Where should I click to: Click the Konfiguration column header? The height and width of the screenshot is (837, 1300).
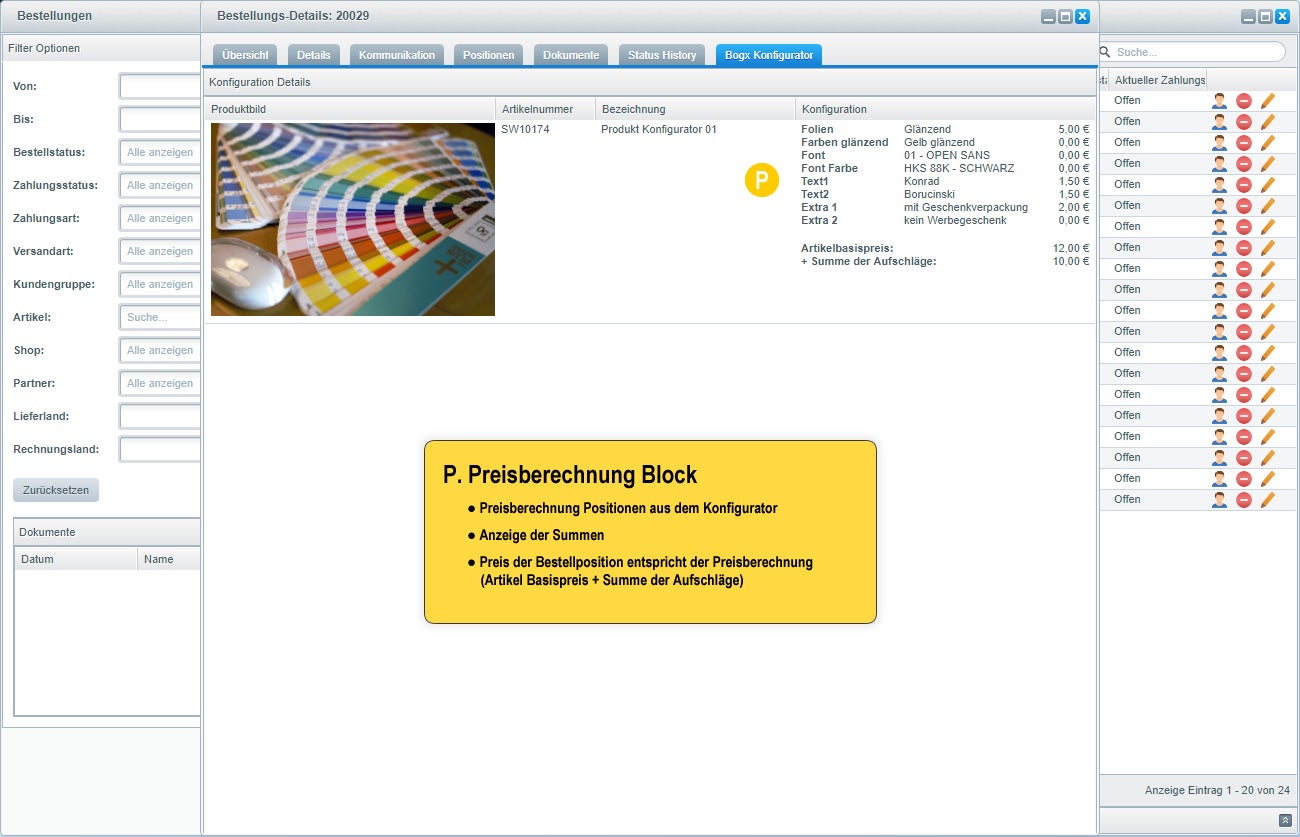pyautogui.click(x=946, y=109)
